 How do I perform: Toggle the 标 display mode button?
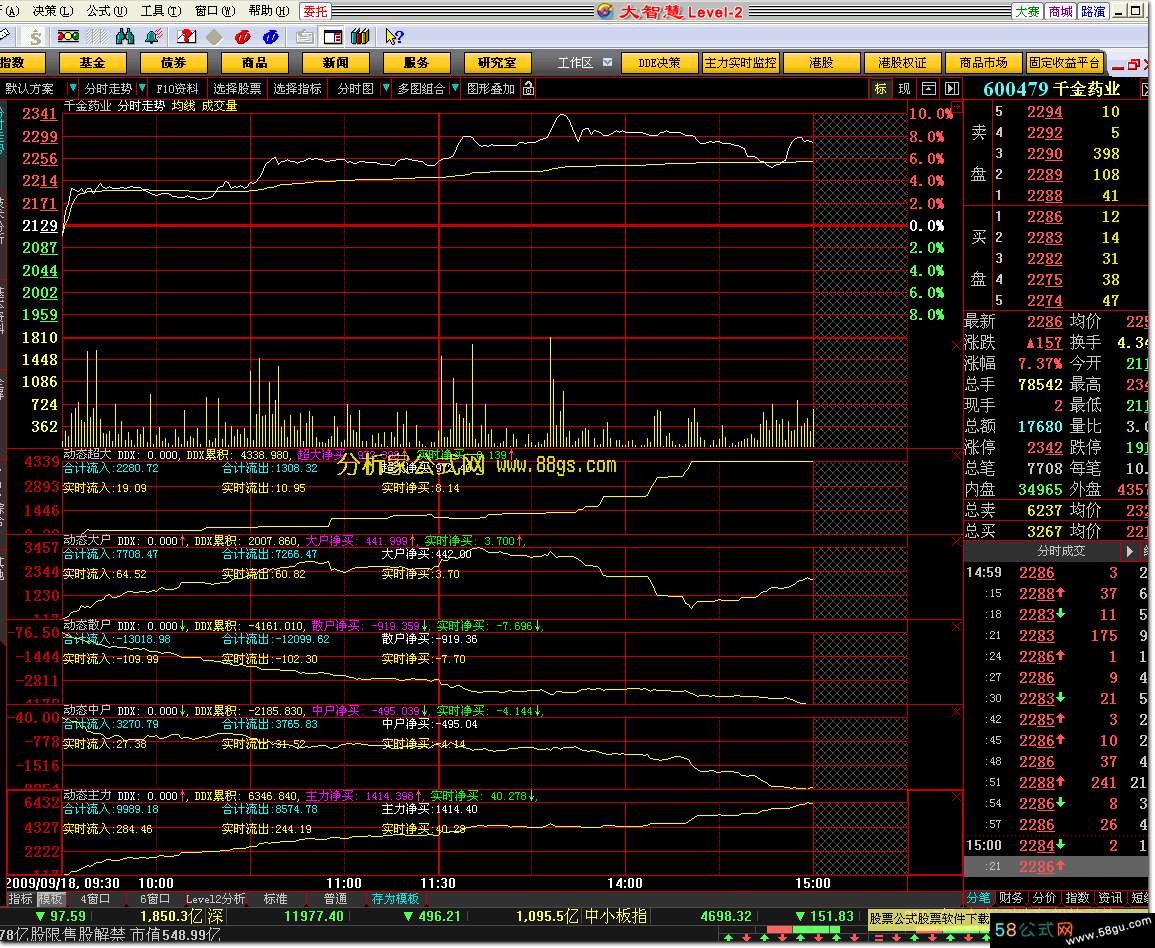click(880, 88)
